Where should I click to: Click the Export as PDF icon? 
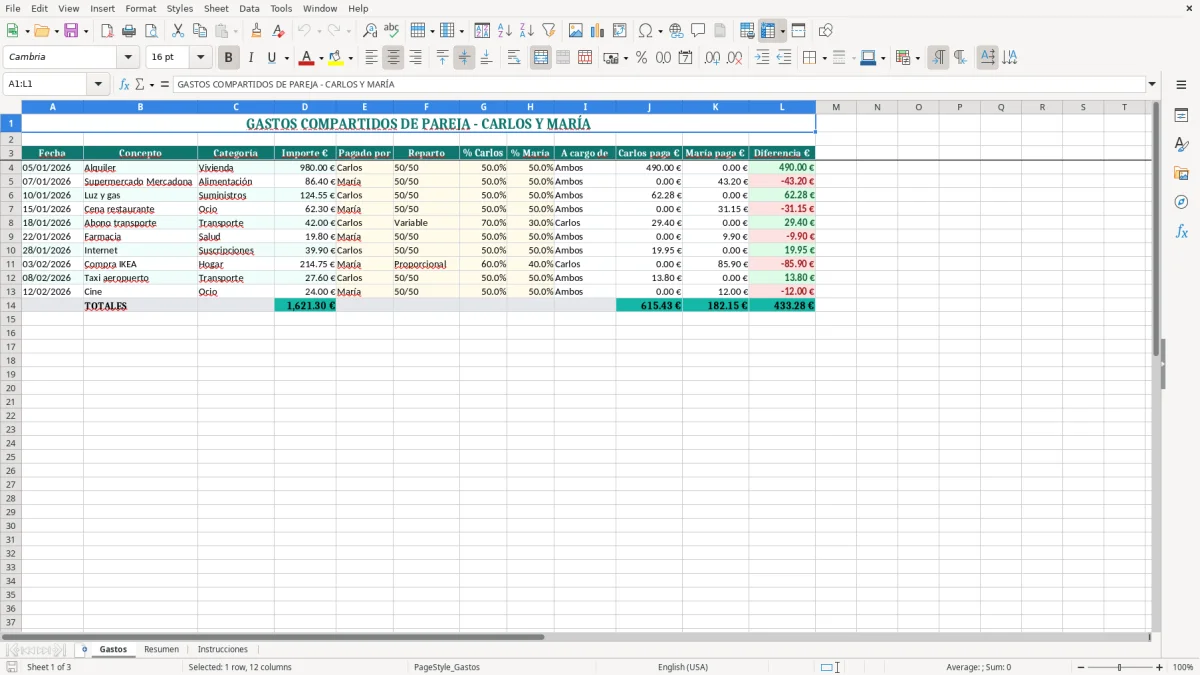(x=107, y=31)
